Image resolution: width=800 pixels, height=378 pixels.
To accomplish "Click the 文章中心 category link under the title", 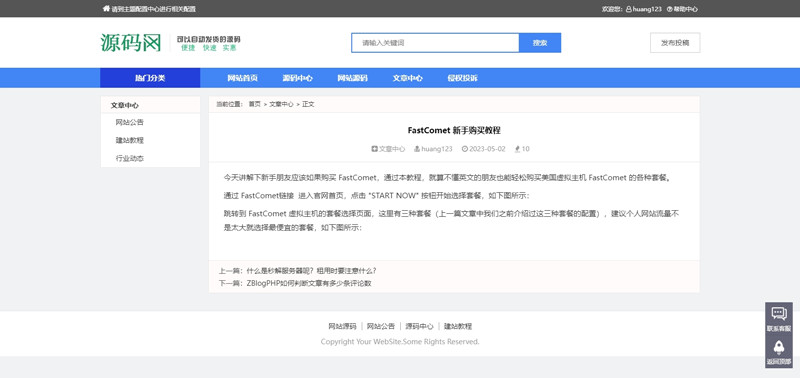I will [392, 149].
